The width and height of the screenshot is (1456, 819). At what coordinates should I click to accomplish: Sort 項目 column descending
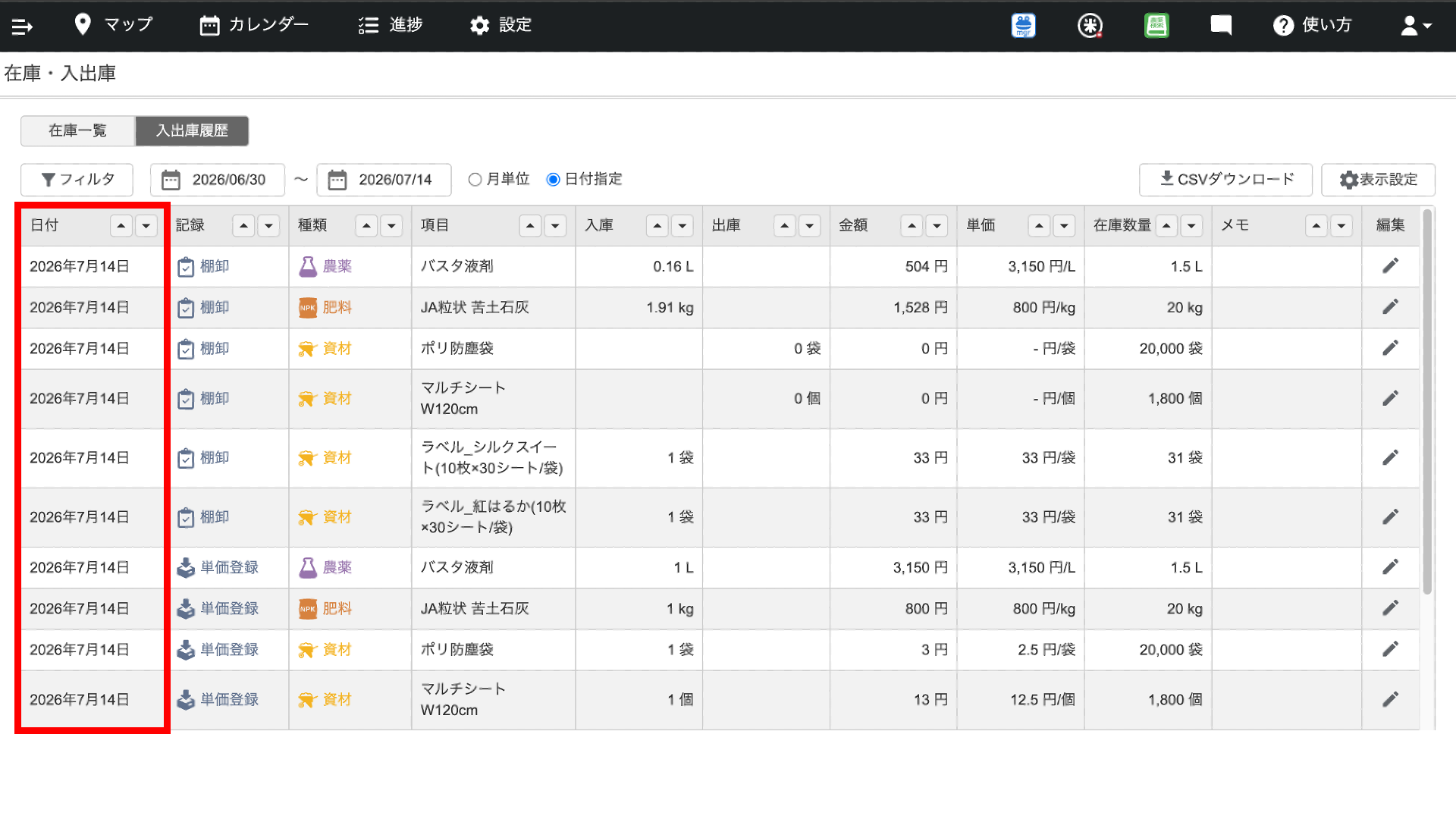tap(555, 225)
